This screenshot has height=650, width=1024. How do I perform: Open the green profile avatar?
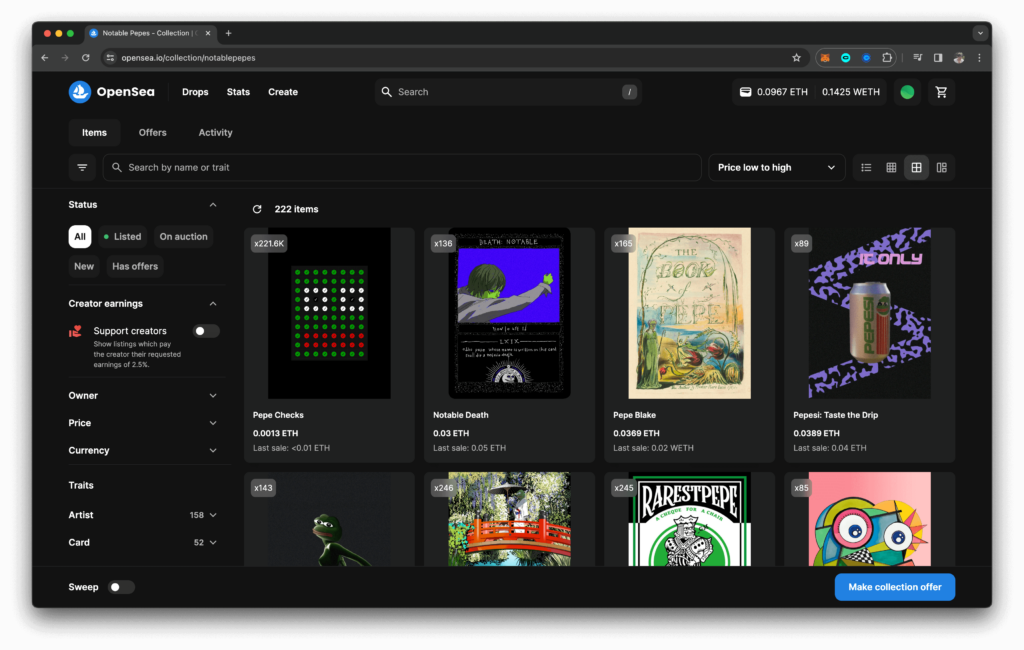click(x=907, y=92)
